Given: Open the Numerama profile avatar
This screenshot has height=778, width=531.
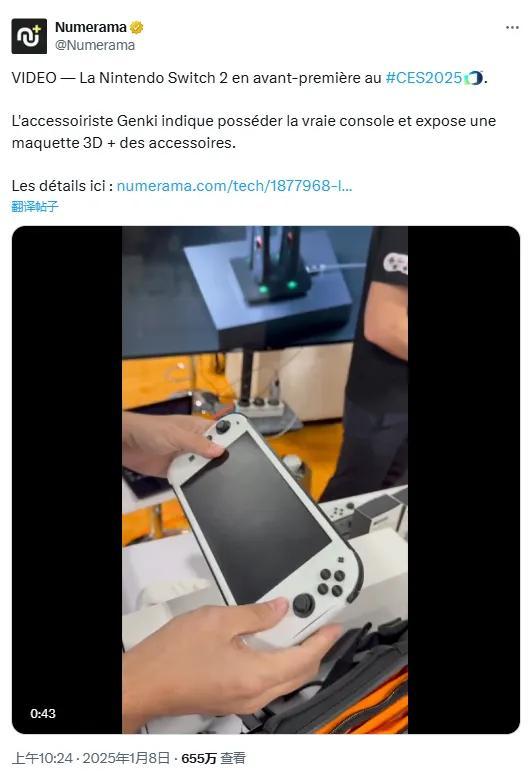Looking at the screenshot, I should pos(29,36).
